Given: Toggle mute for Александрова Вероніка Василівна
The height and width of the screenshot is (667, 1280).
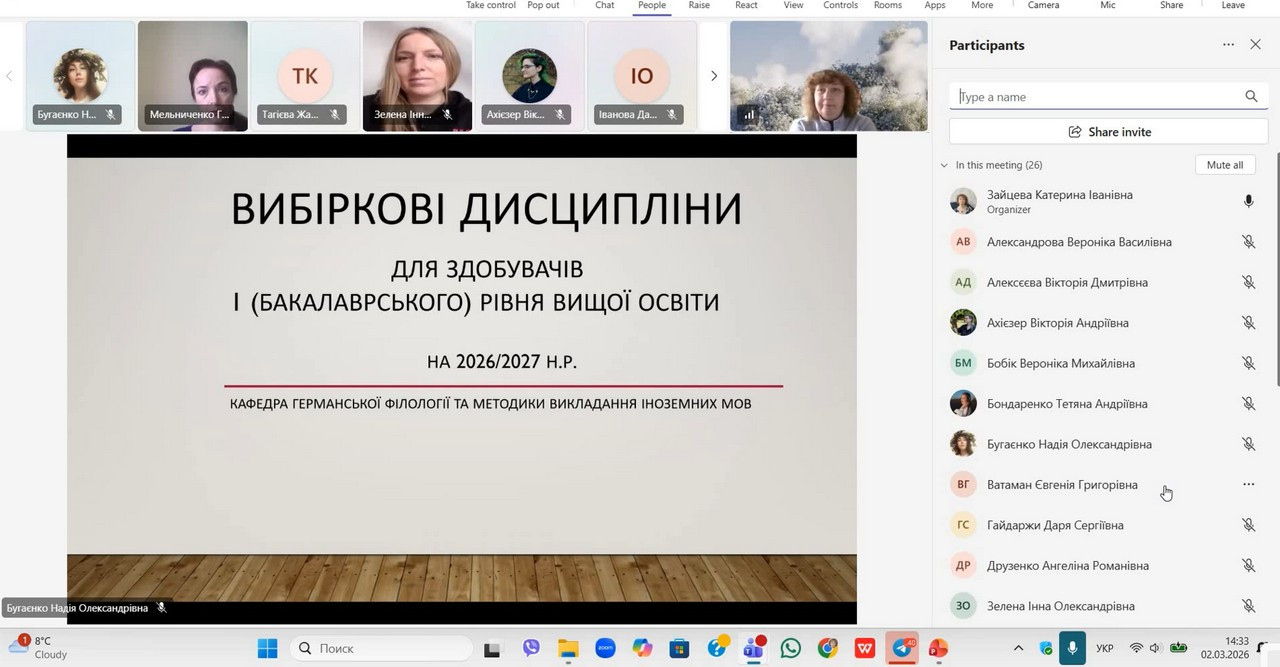Looking at the screenshot, I should pos(1248,242).
